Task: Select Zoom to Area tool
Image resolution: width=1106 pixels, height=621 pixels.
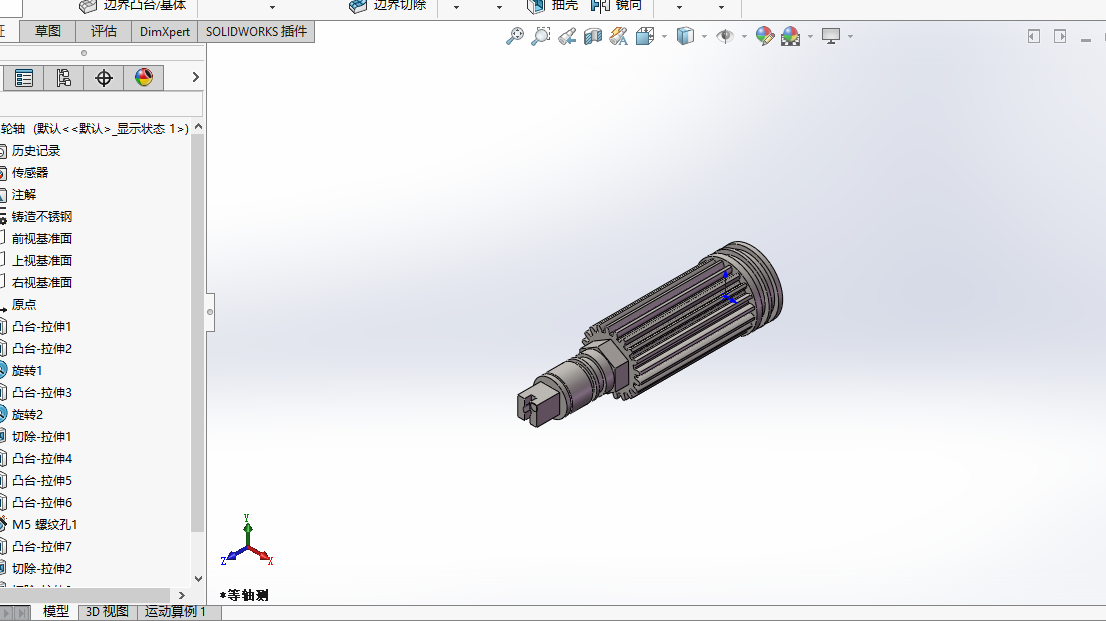Action: [x=541, y=36]
